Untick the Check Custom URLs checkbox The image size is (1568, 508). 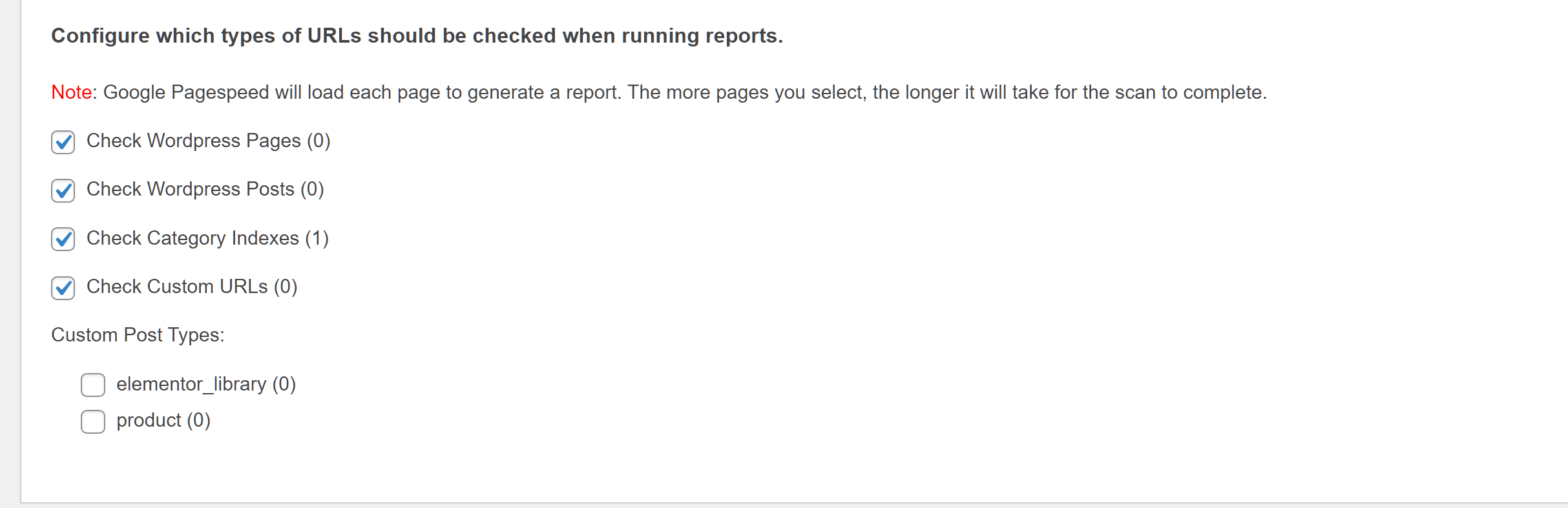[x=63, y=288]
